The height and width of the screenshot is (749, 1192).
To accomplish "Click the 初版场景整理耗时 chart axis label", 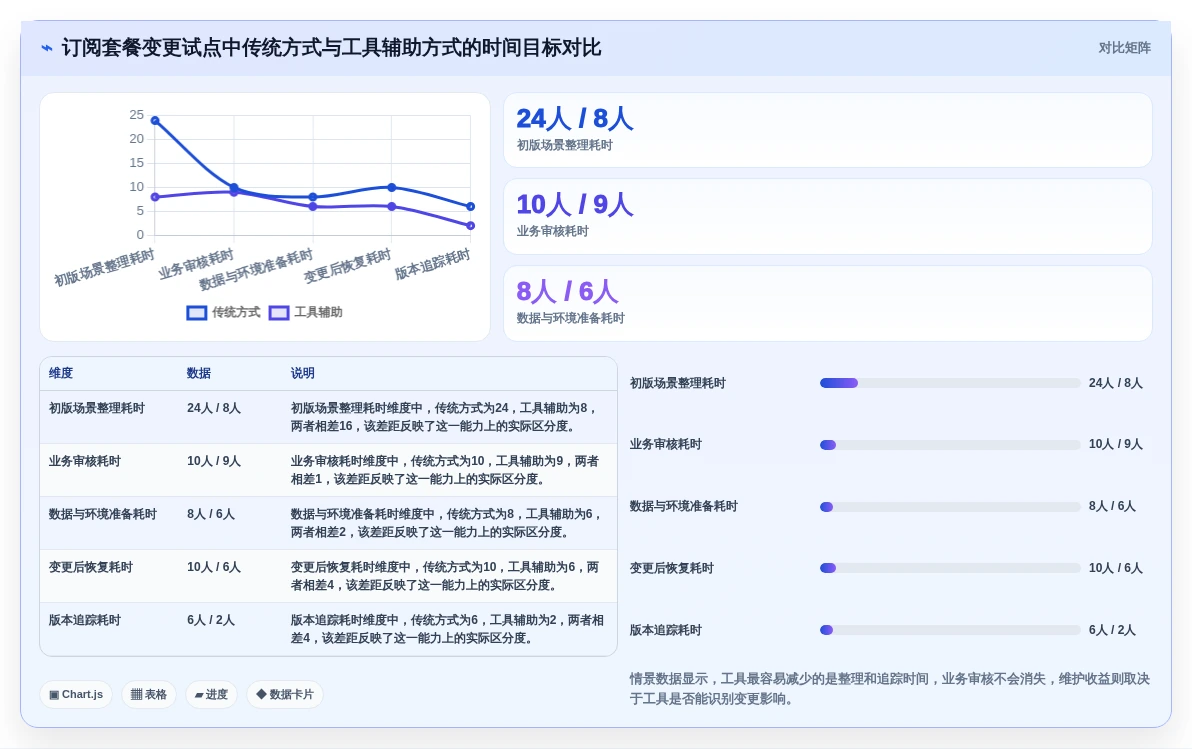I will click(x=104, y=268).
